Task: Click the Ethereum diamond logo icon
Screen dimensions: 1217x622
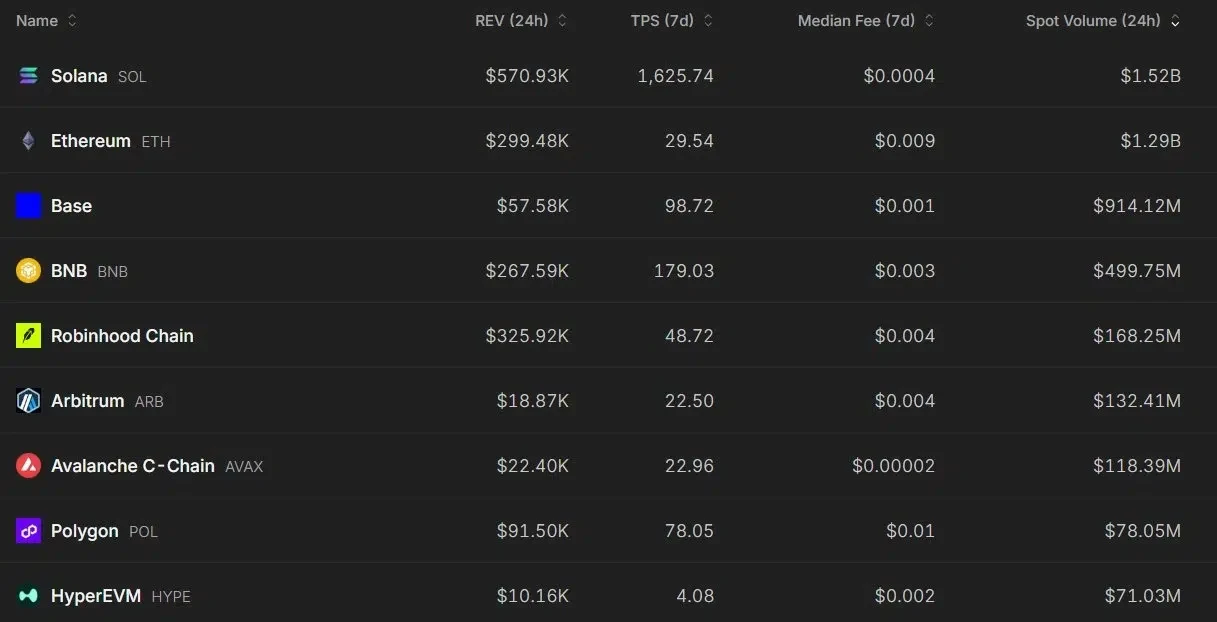Action: 28,141
